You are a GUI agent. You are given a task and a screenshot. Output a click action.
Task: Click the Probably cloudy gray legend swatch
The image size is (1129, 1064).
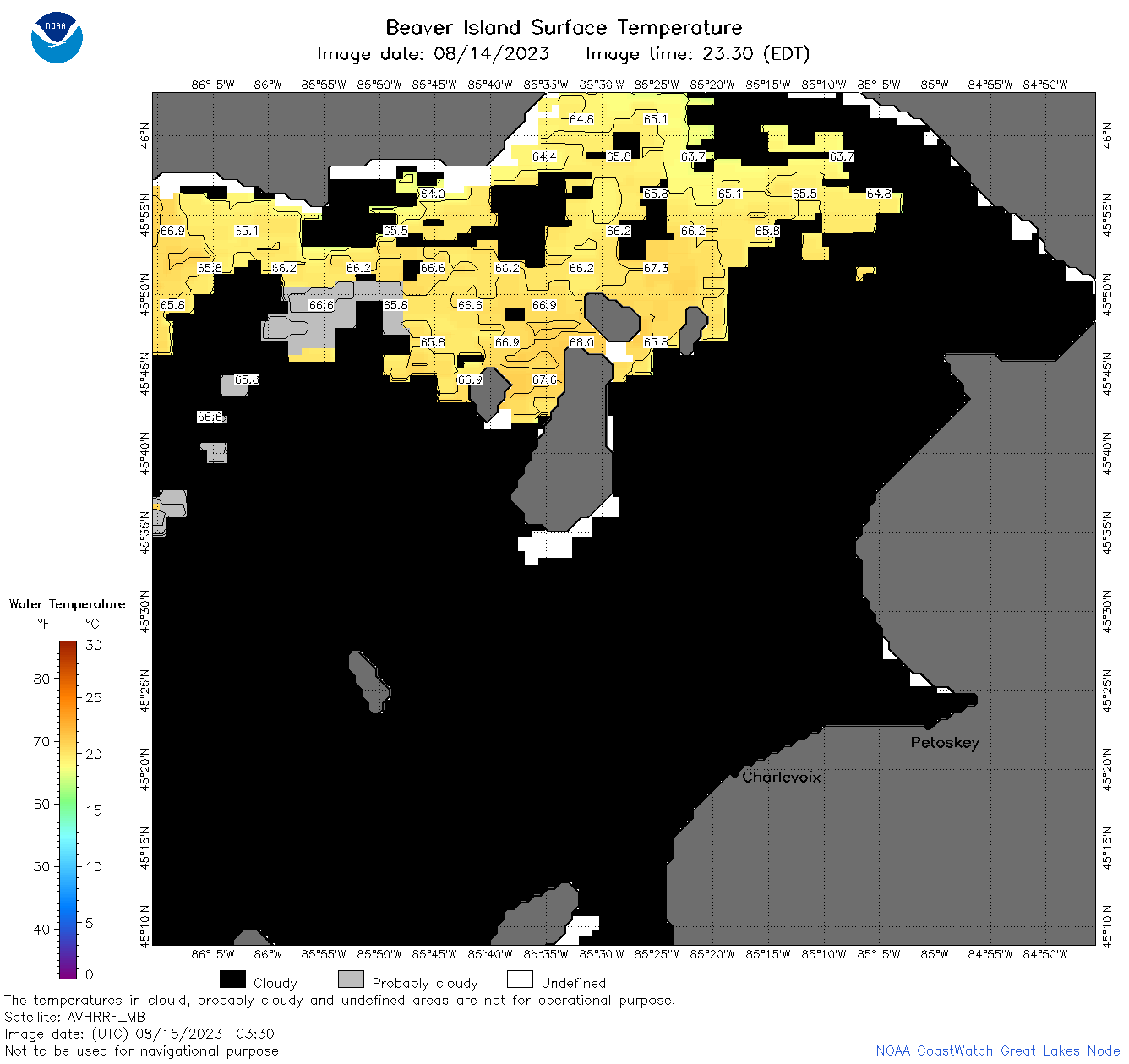(x=351, y=979)
